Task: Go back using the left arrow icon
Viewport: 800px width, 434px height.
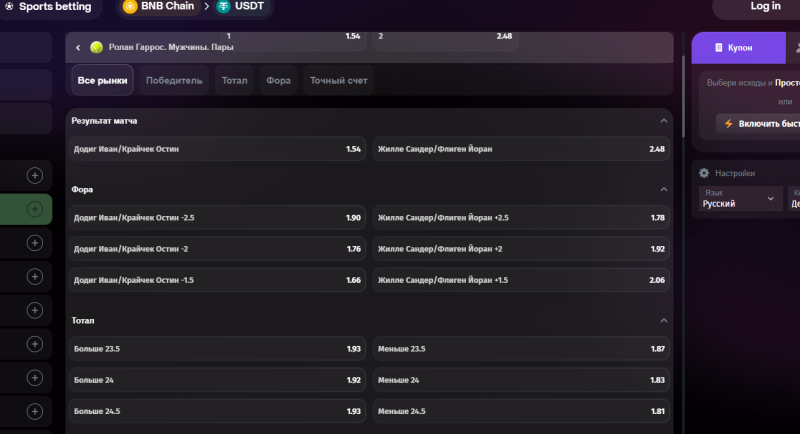Action: pos(78,47)
